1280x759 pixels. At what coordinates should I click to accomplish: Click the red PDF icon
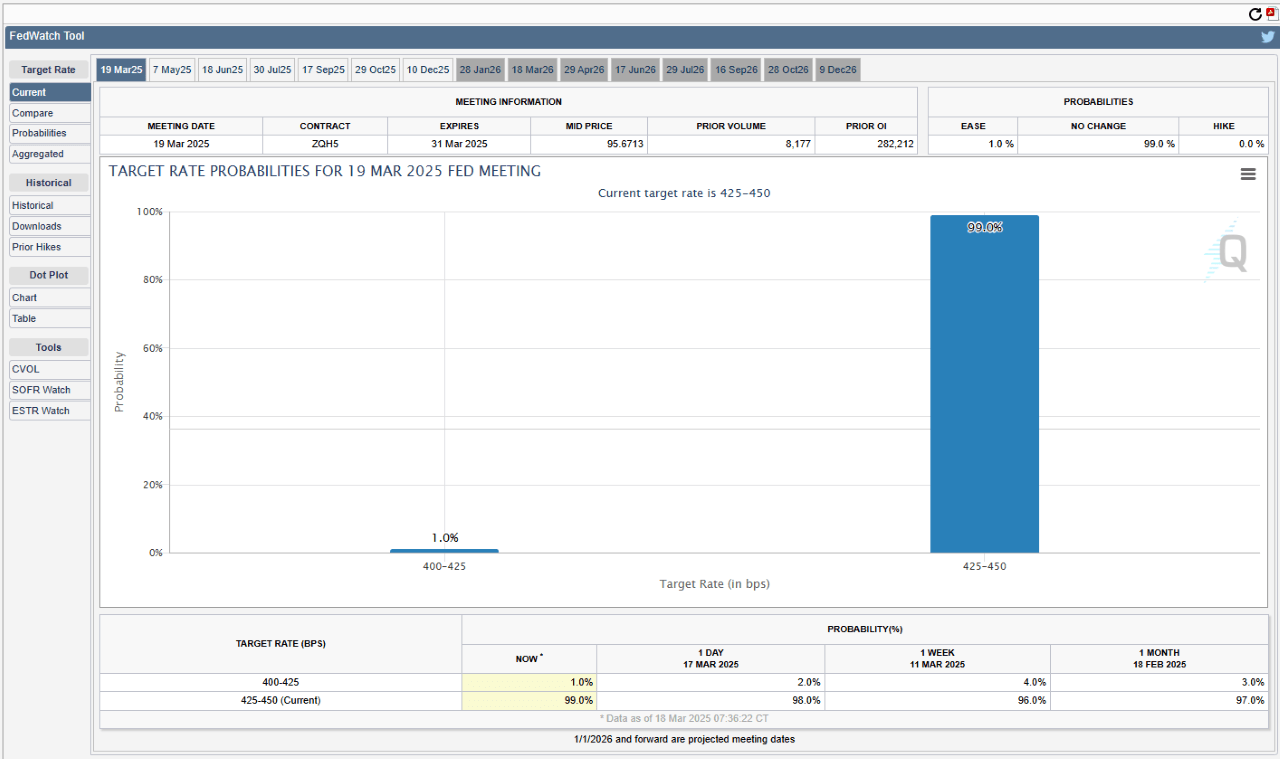(x=1272, y=13)
